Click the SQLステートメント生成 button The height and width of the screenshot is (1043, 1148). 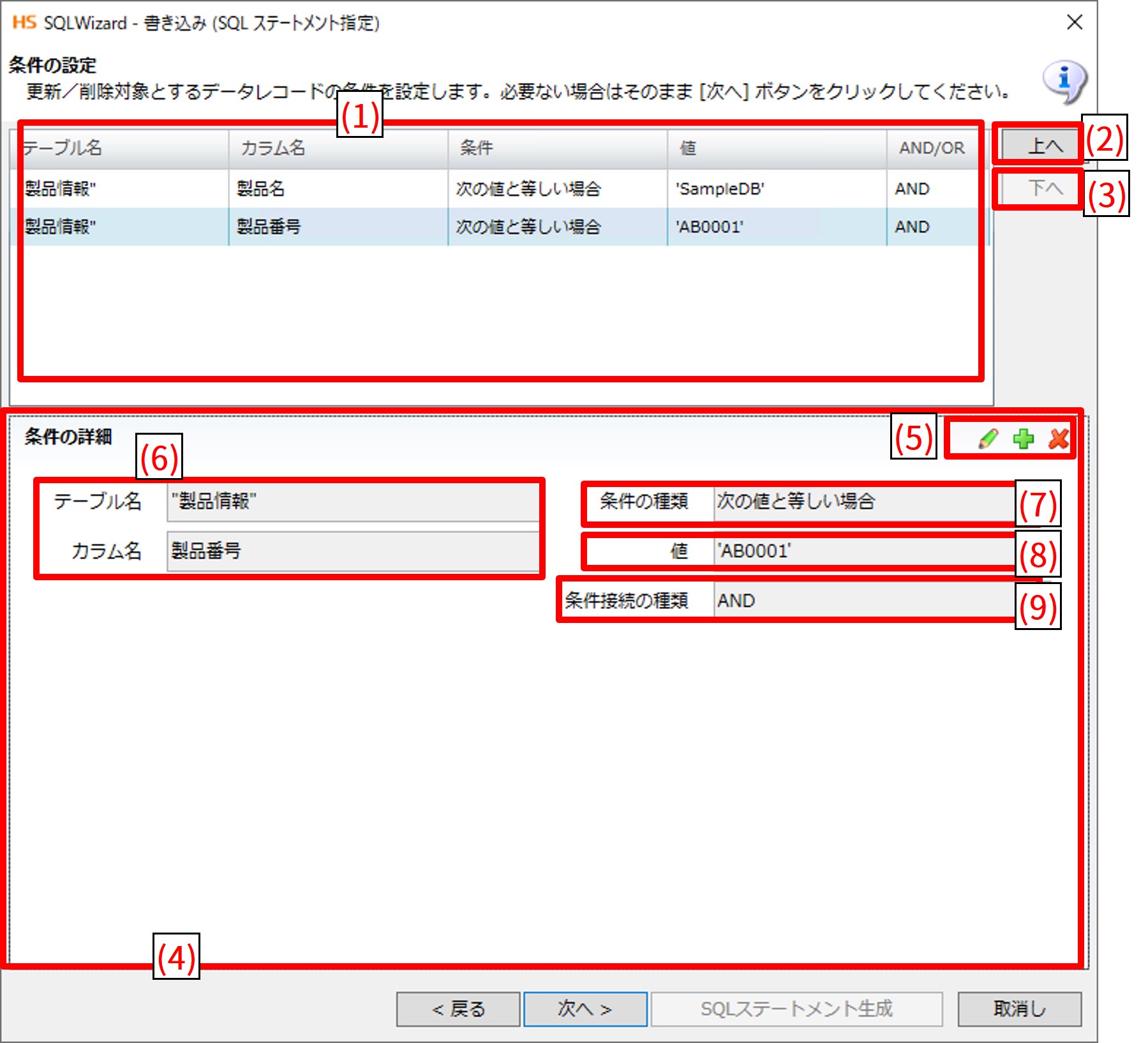tap(796, 1009)
